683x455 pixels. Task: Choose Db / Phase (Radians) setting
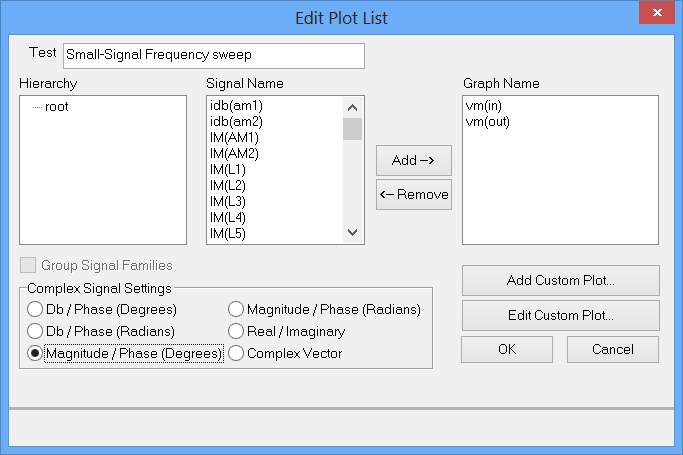pos(35,331)
